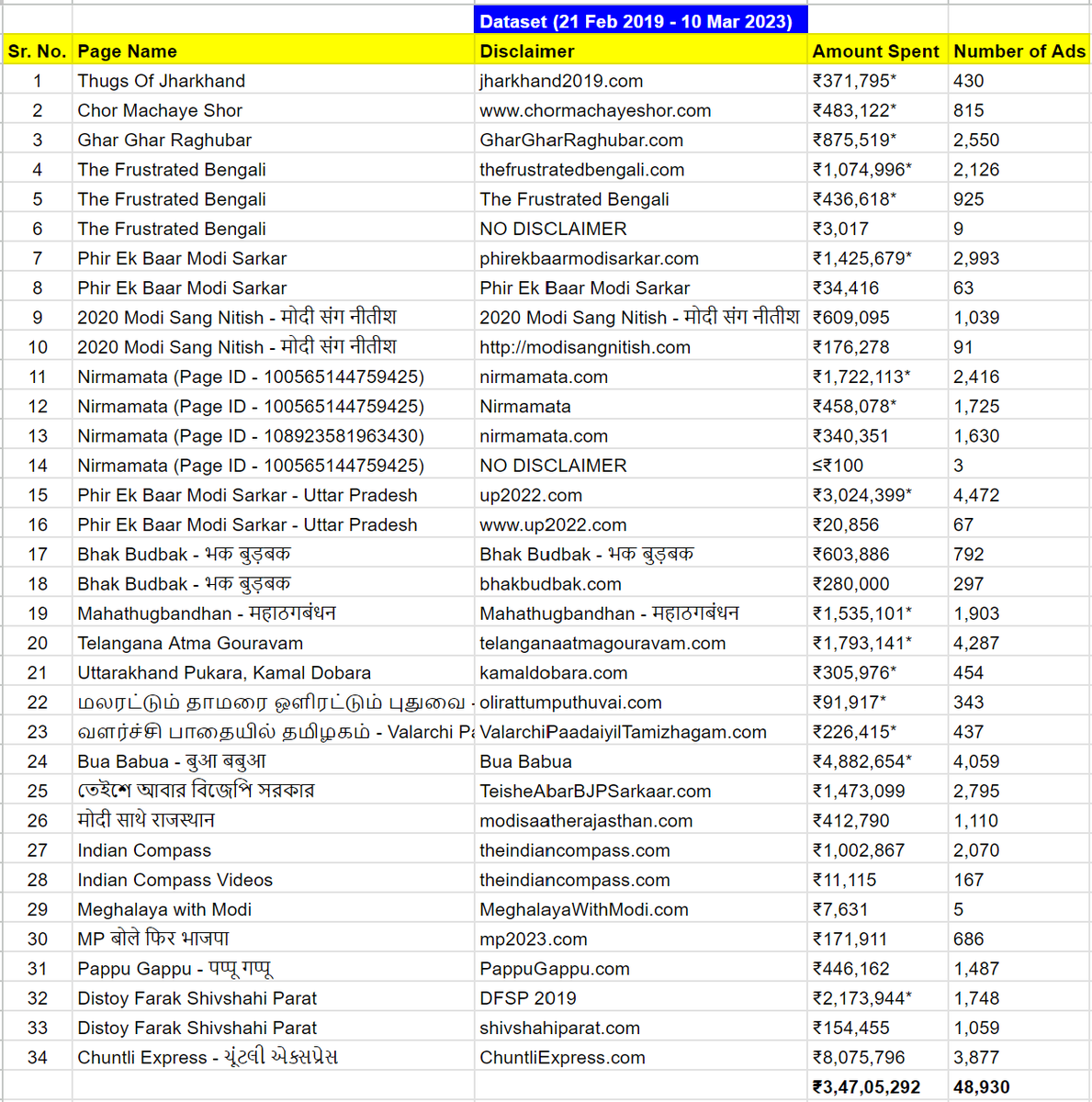Click the ₹1,074,996* amount cell
1092x1102 pixels.
pyautogui.click(x=878, y=169)
